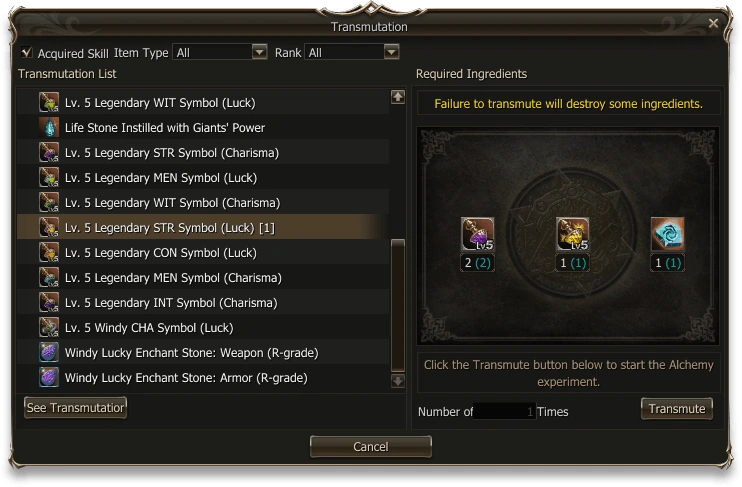Click the Number of Times input field
742x487 pixels.
point(505,411)
